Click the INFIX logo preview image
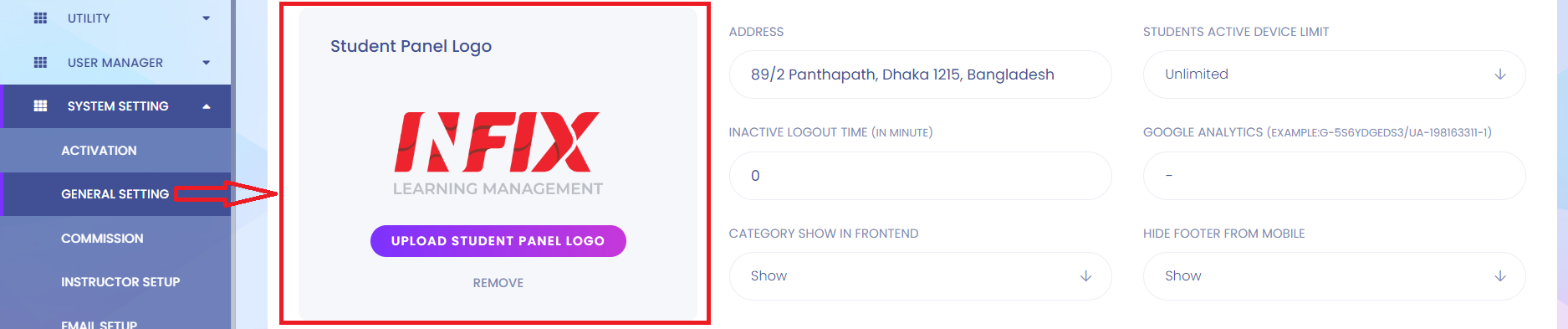 pos(498,153)
